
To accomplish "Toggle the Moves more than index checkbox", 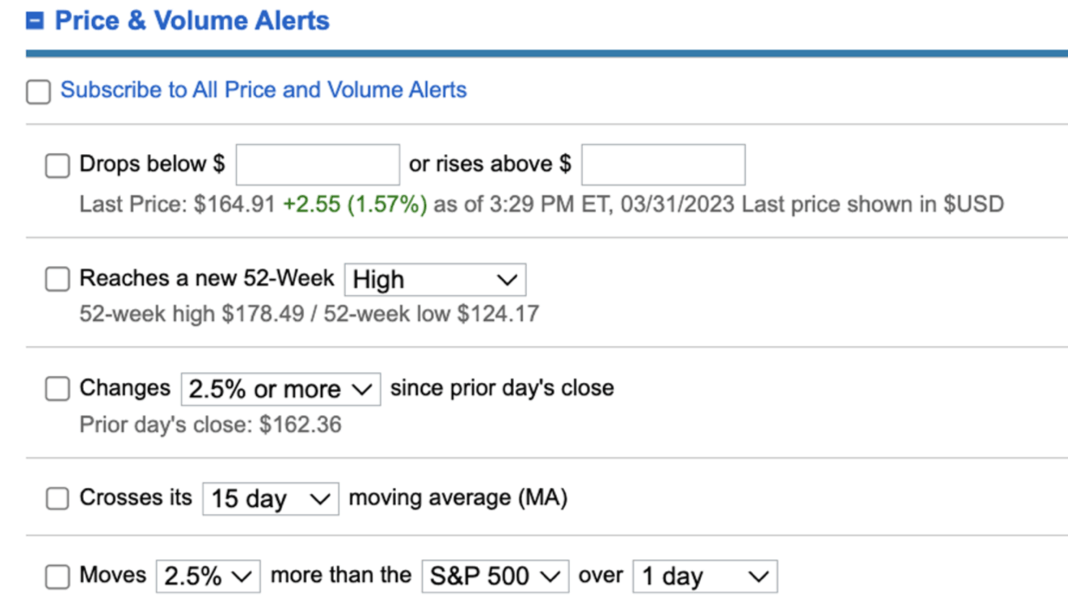I will click(x=57, y=576).
